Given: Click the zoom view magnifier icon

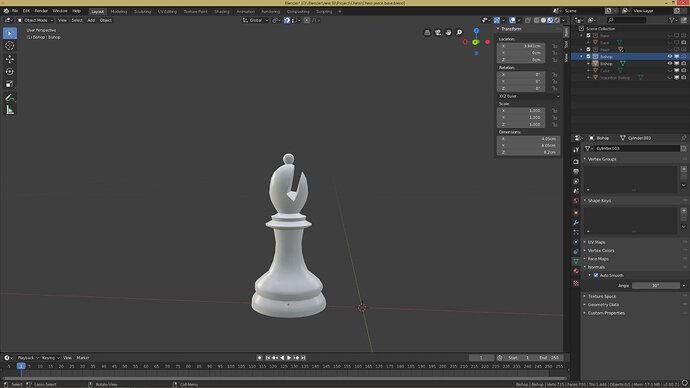Looking at the screenshot, I should point(459,33).
